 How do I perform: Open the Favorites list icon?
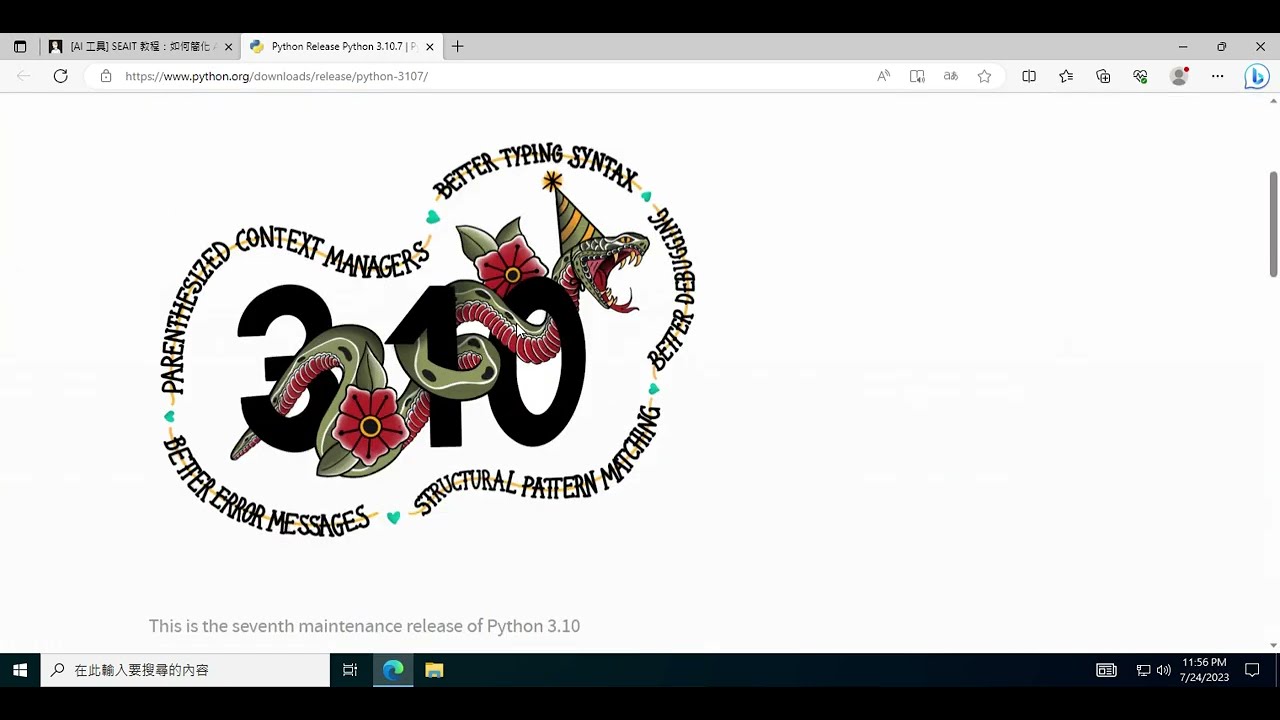point(1066,76)
